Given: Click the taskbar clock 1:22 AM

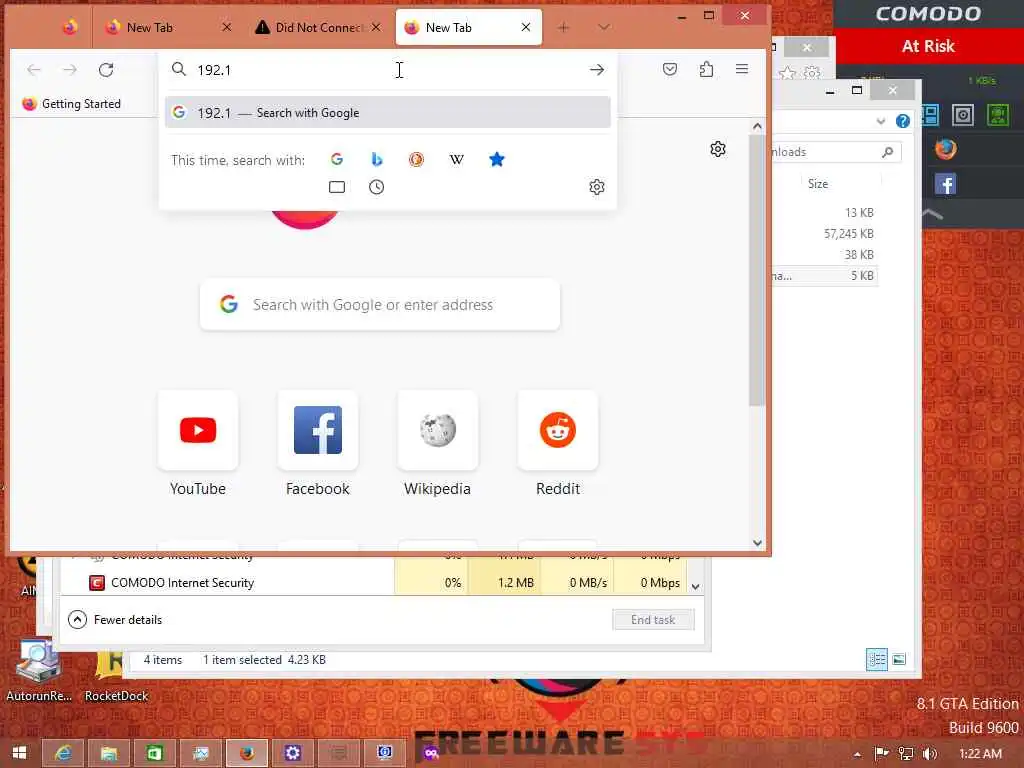Looking at the screenshot, I should tap(980, 754).
